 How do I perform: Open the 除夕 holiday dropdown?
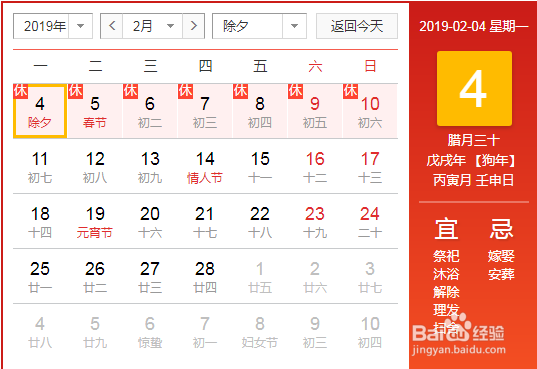[259, 26]
